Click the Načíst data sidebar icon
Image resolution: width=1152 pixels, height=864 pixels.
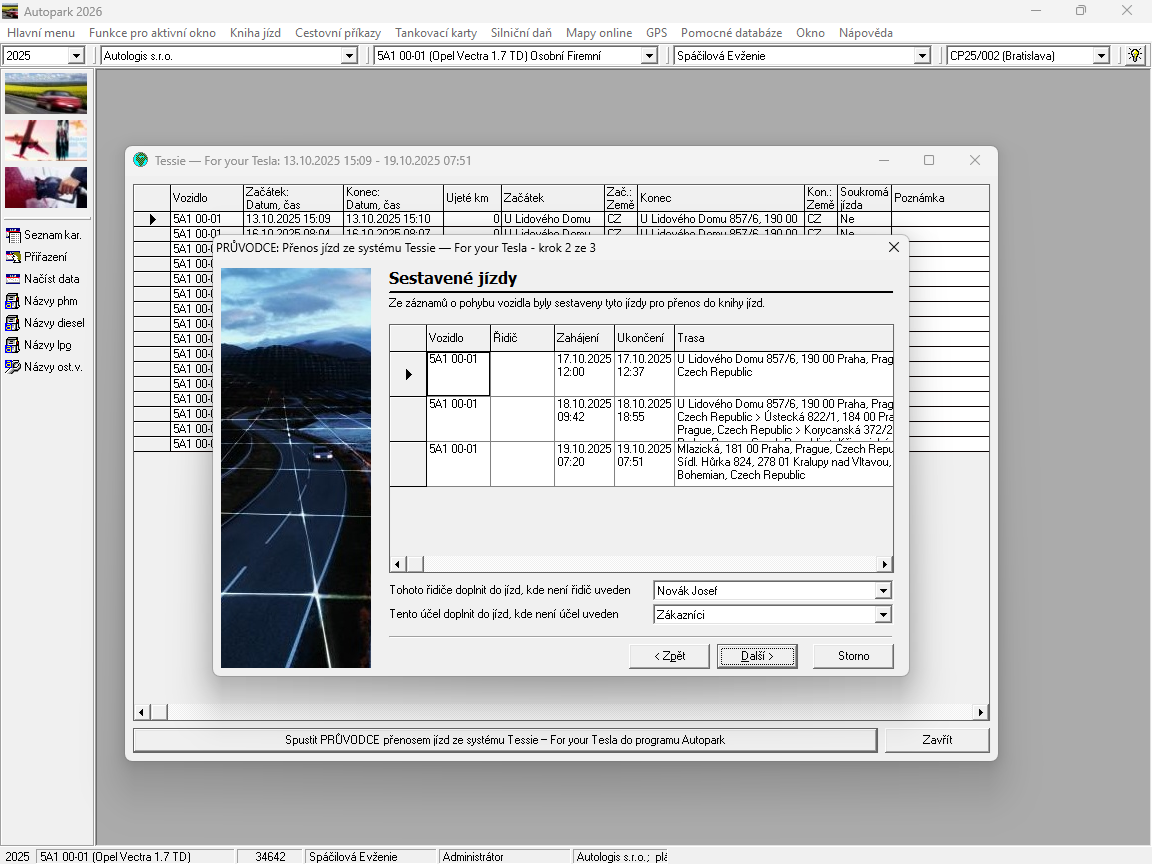click(13, 279)
